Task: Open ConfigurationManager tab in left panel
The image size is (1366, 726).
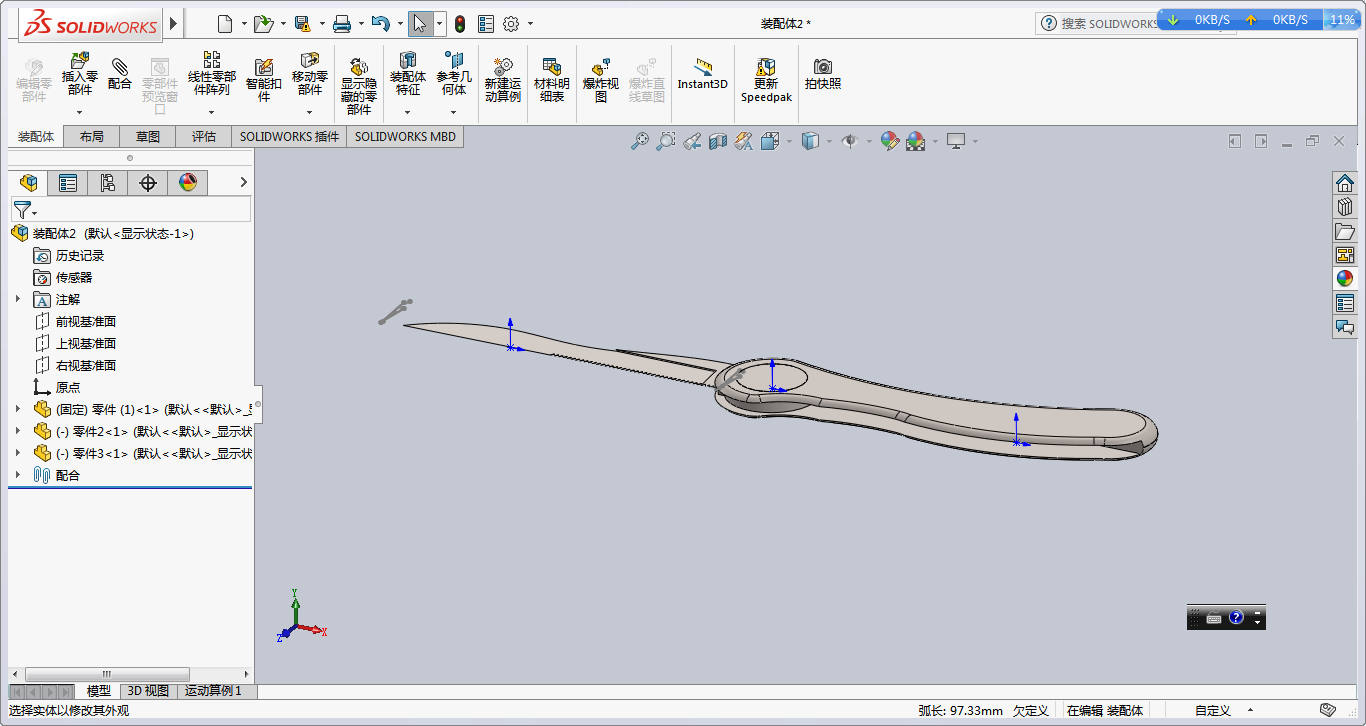Action: point(108,182)
